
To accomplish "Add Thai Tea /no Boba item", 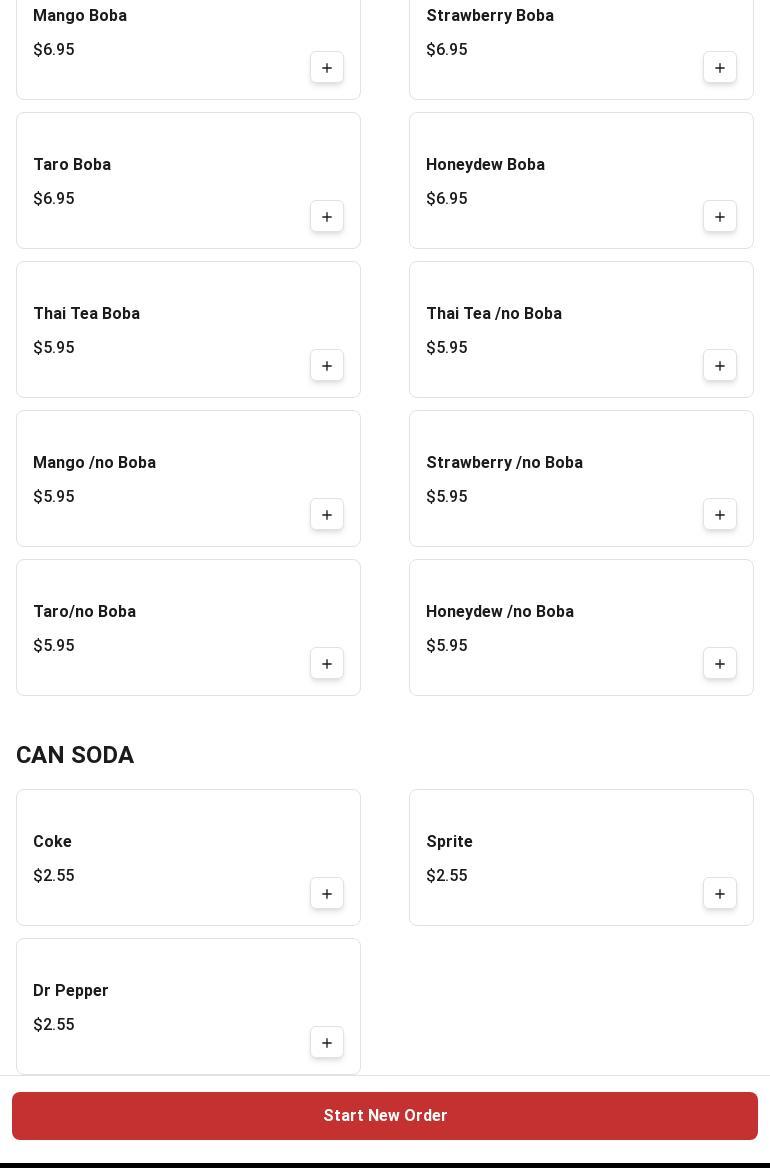I will point(720,366).
